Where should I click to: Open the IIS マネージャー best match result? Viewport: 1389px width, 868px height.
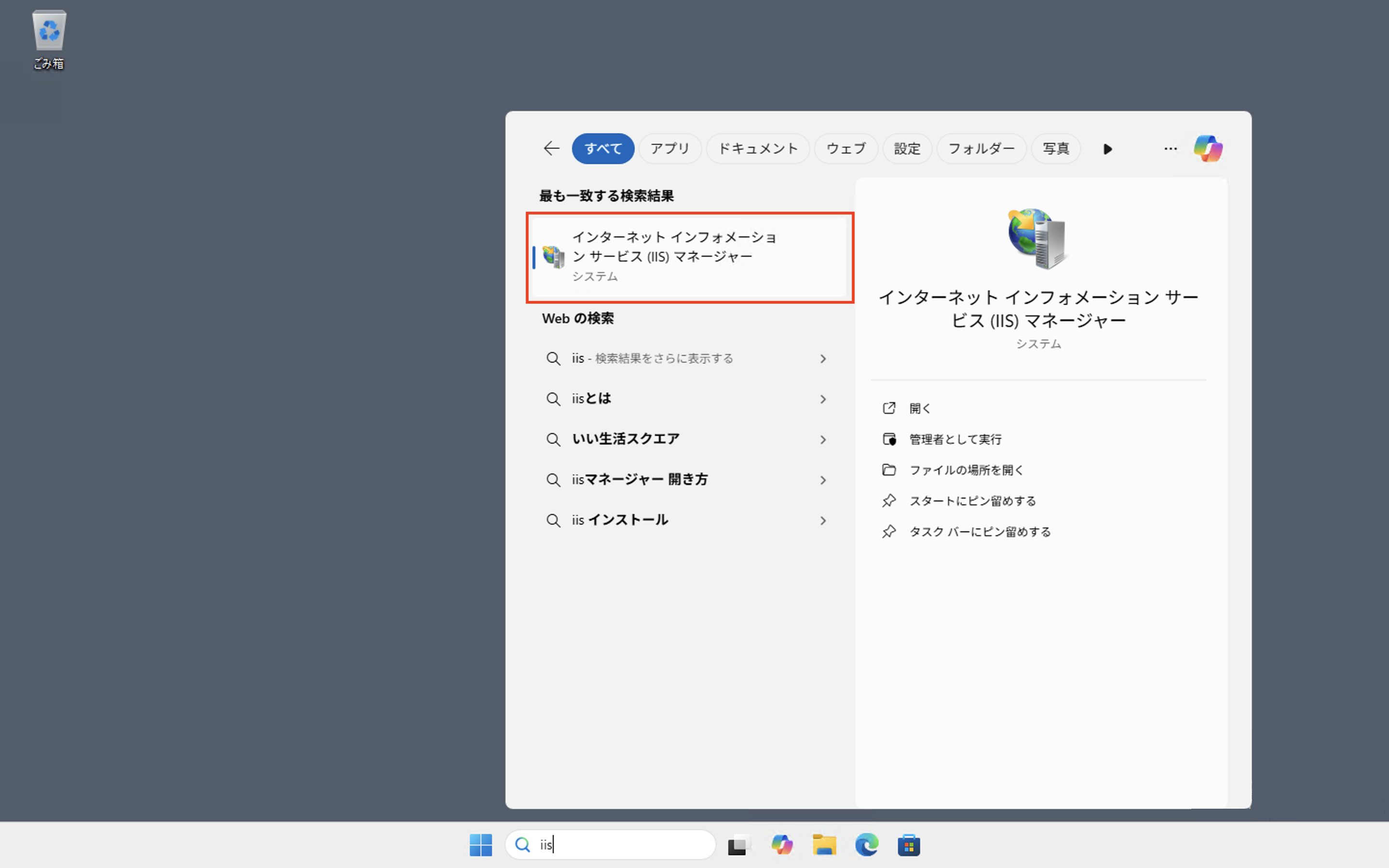point(689,257)
